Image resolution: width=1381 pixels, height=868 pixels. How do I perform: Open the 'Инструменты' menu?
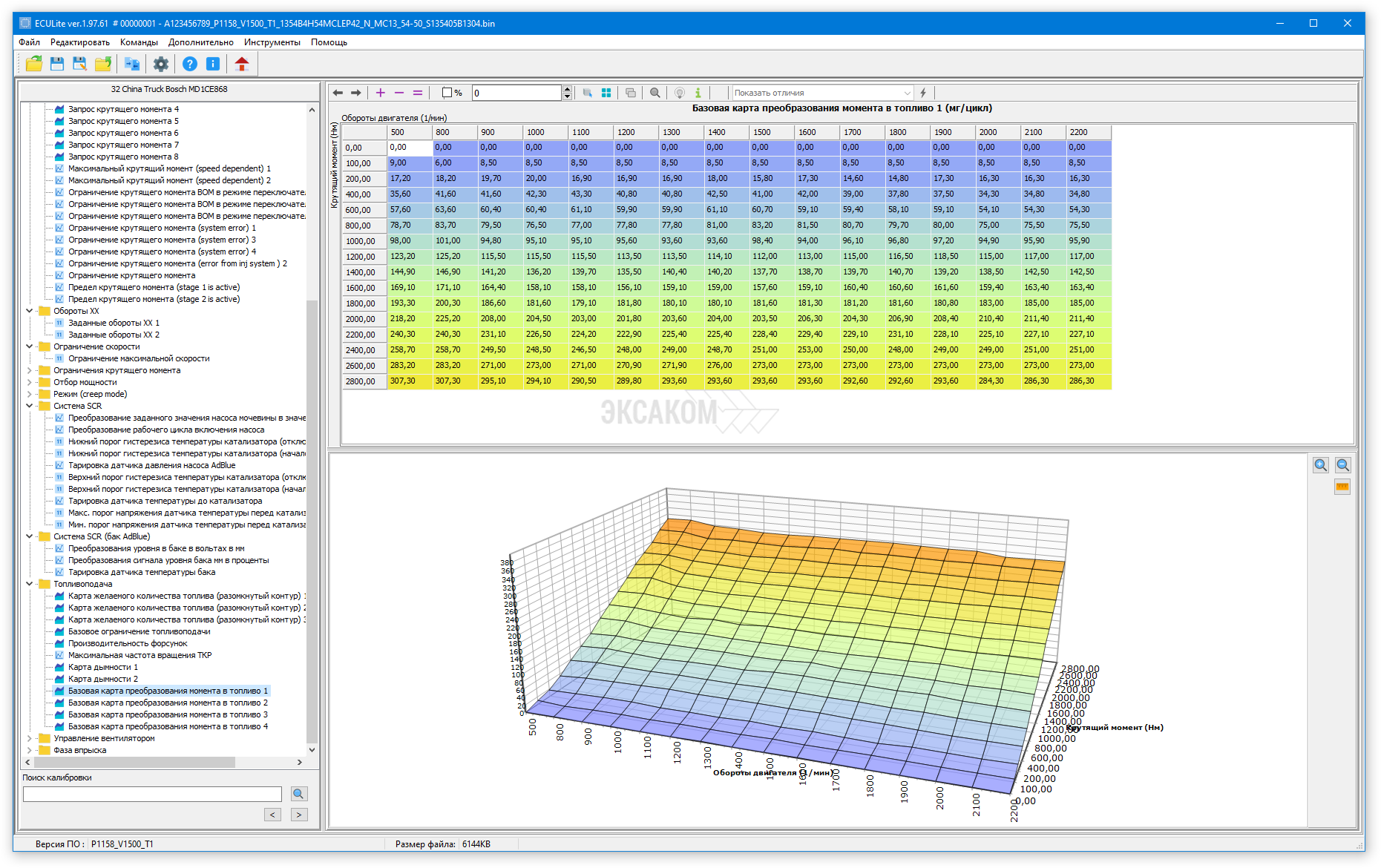[x=272, y=42]
